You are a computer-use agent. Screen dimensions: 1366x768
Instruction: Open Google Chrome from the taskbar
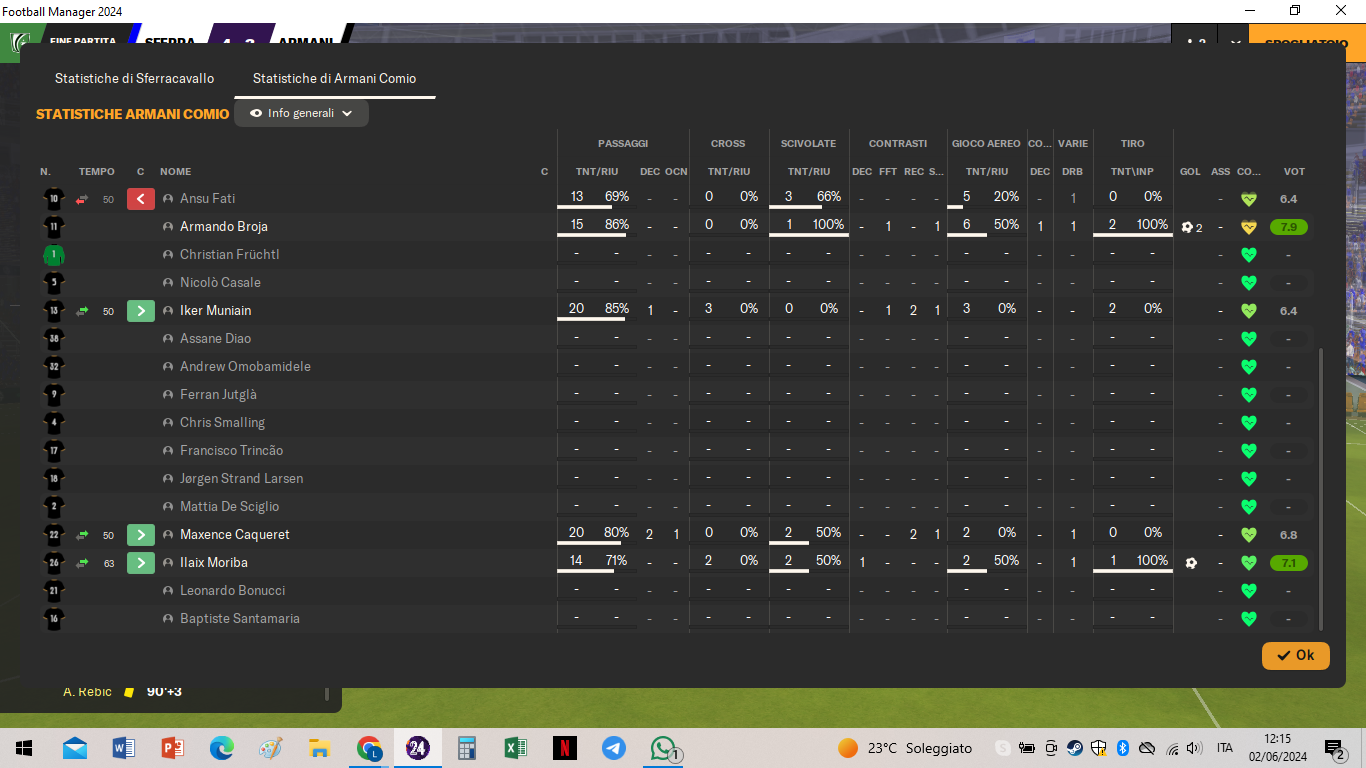369,748
